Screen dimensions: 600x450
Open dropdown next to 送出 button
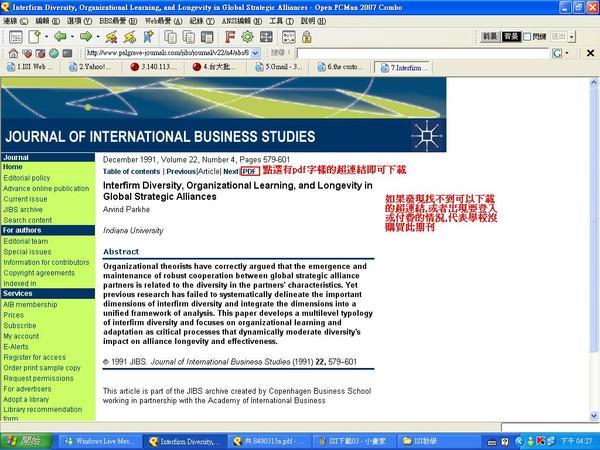(572, 37)
